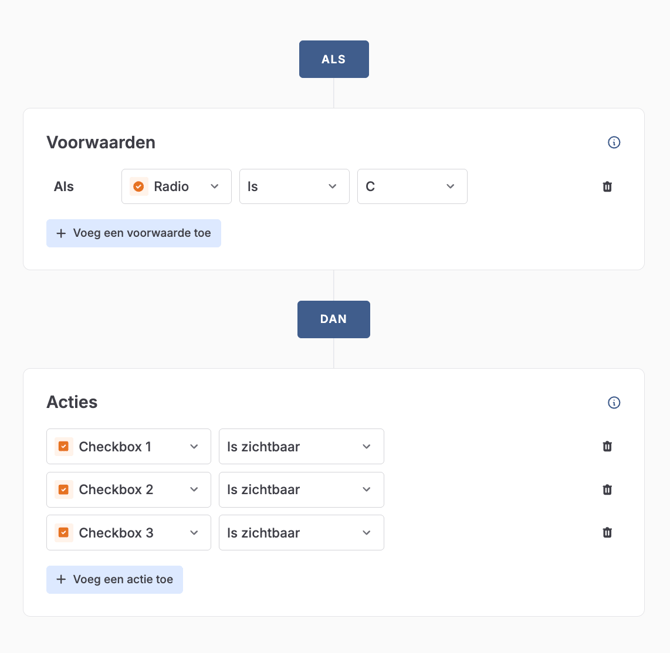
Task: Delete the Radio condition row
Action: click(607, 187)
